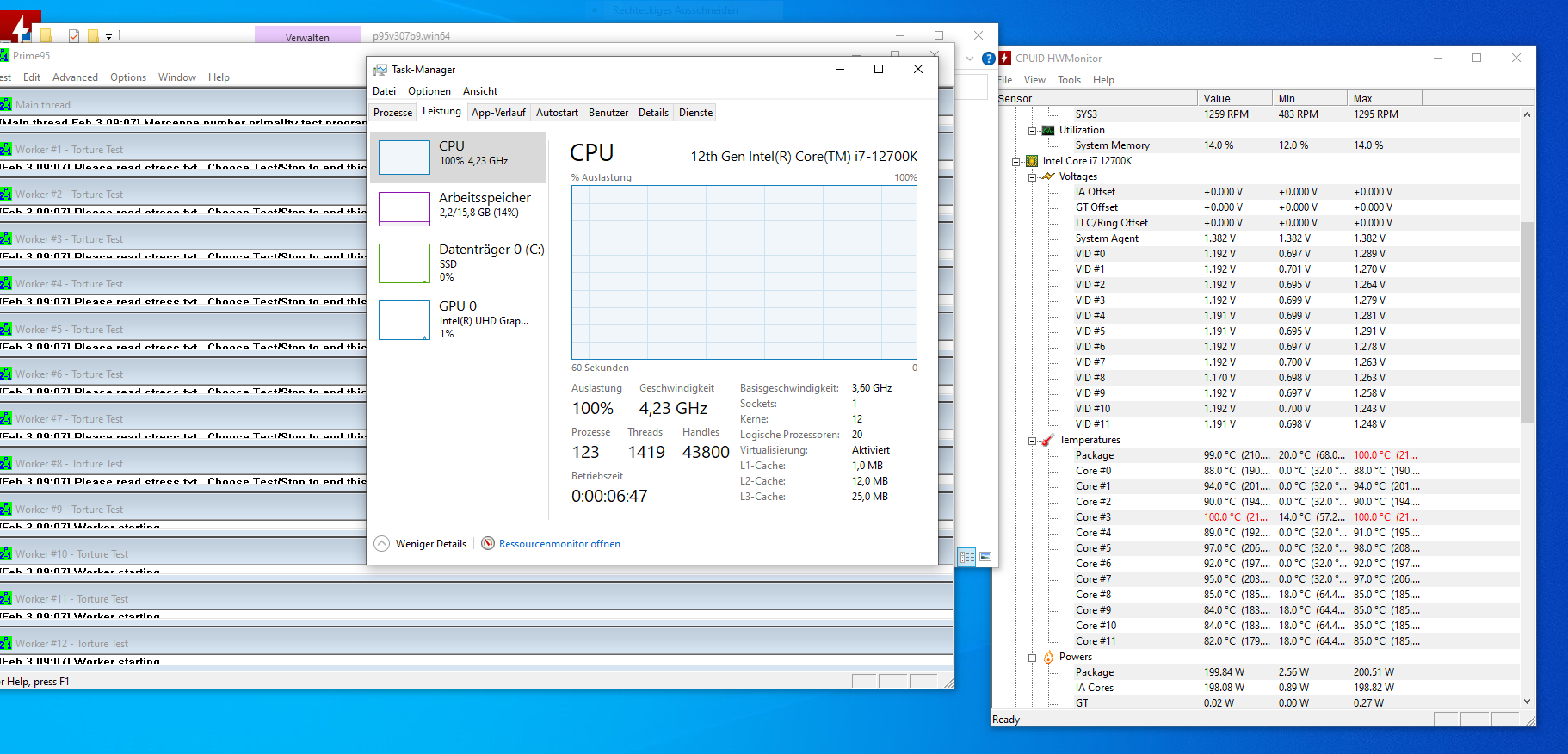Click the Ressourcenmonitor icon in Task Manager
Screen dimensions: 1568x754
(x=488, y=543)
